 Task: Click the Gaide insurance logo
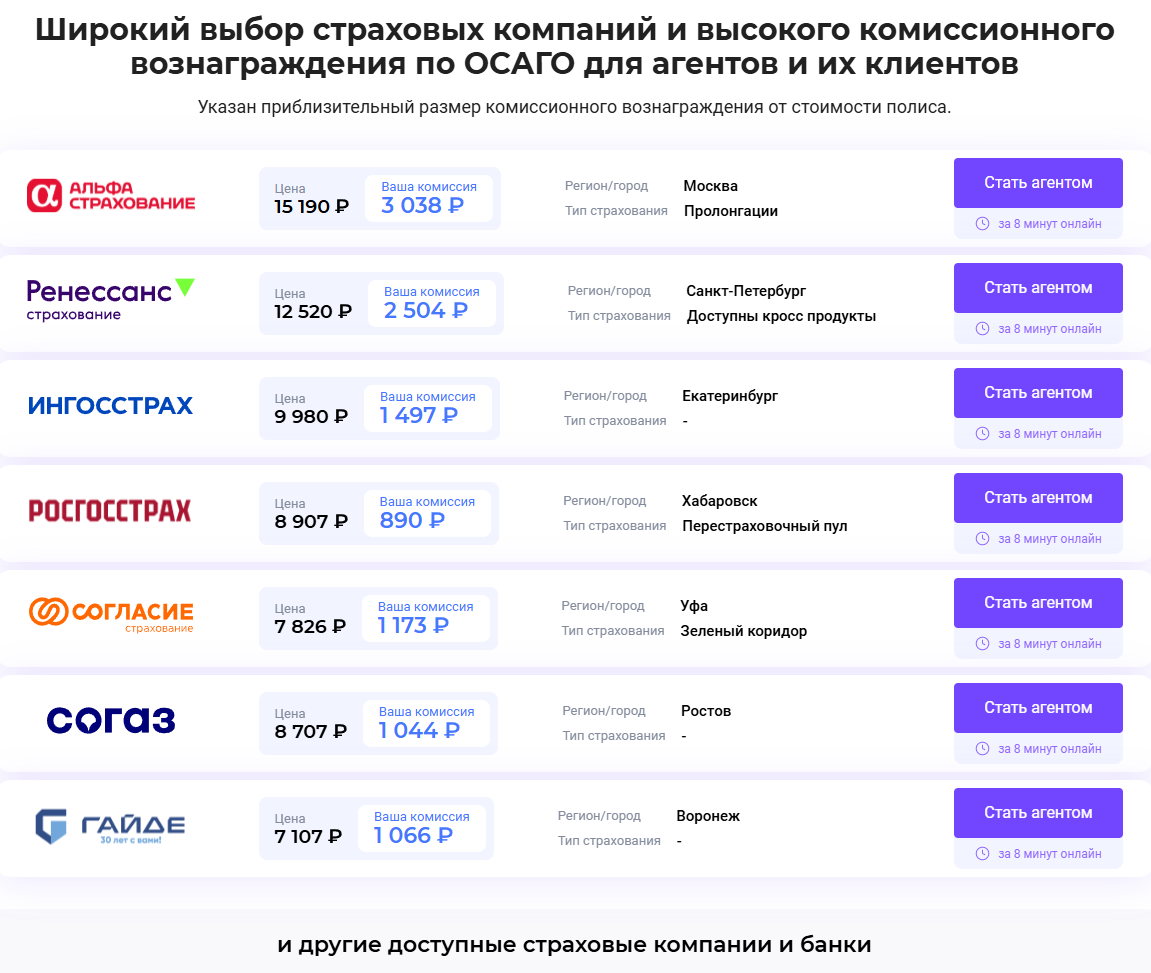point(111,825)
